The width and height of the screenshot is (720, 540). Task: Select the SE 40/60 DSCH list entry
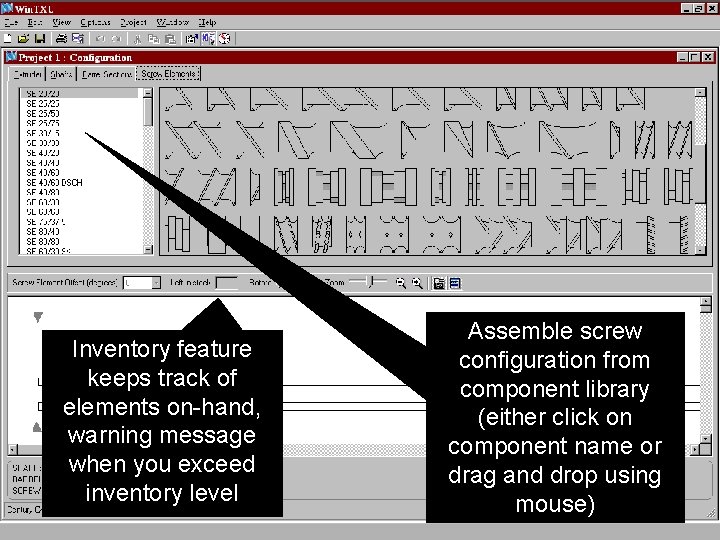point(54,182)
